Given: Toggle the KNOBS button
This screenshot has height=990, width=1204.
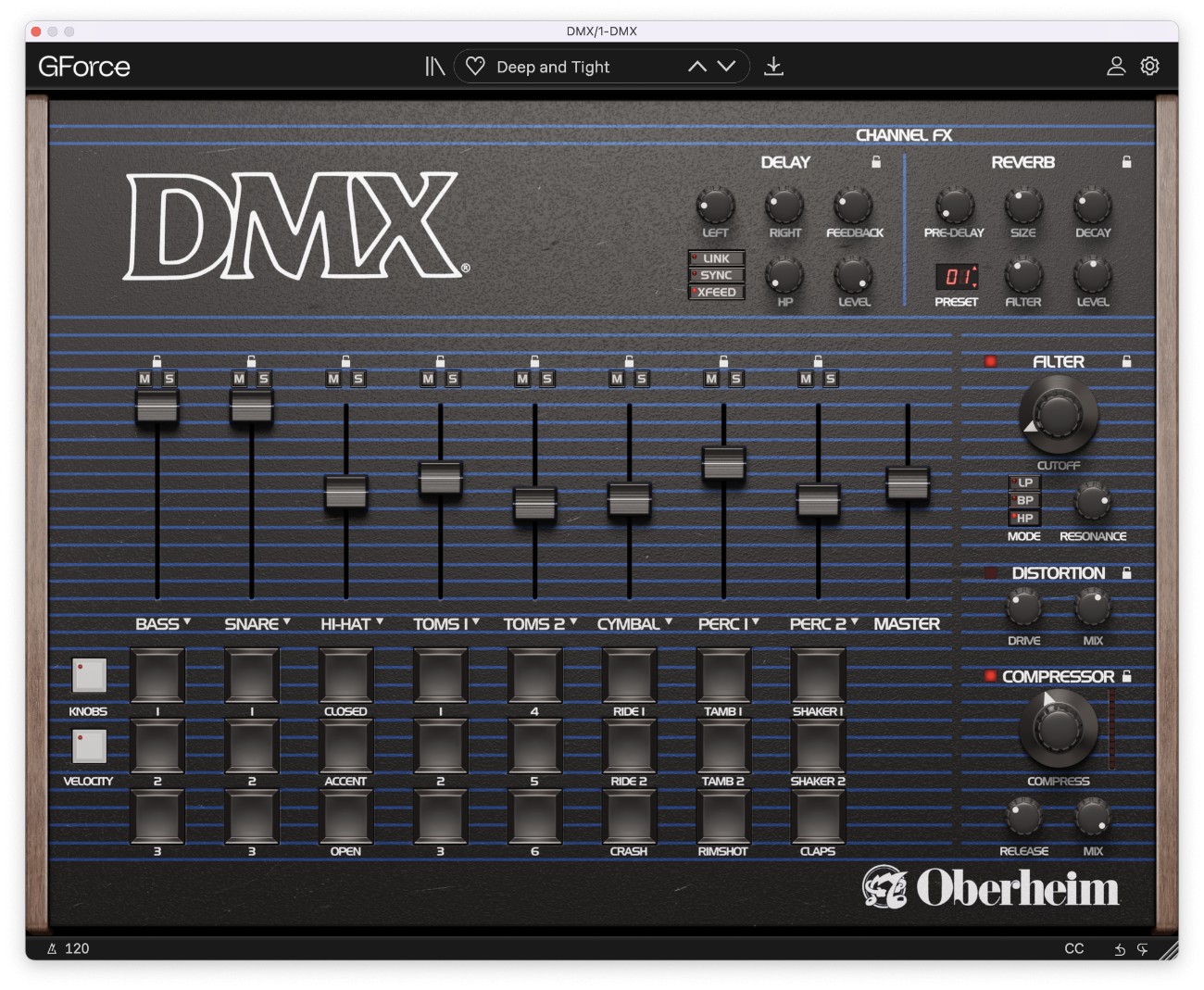Looking at the screenshot, I should pos(89,675).
